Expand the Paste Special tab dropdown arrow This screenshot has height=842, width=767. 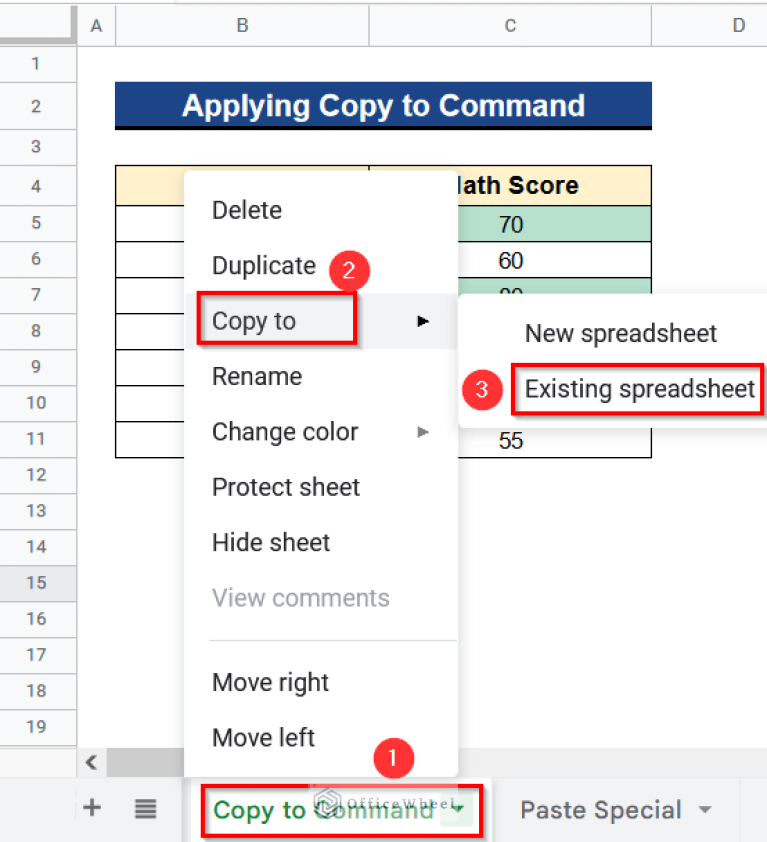pos(705,810)
